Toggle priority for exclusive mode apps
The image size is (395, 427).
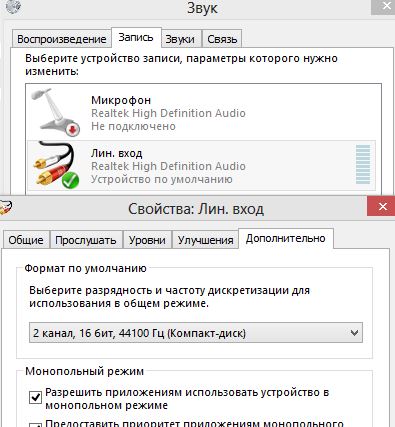pyautogui.click(x=35, y=425)
